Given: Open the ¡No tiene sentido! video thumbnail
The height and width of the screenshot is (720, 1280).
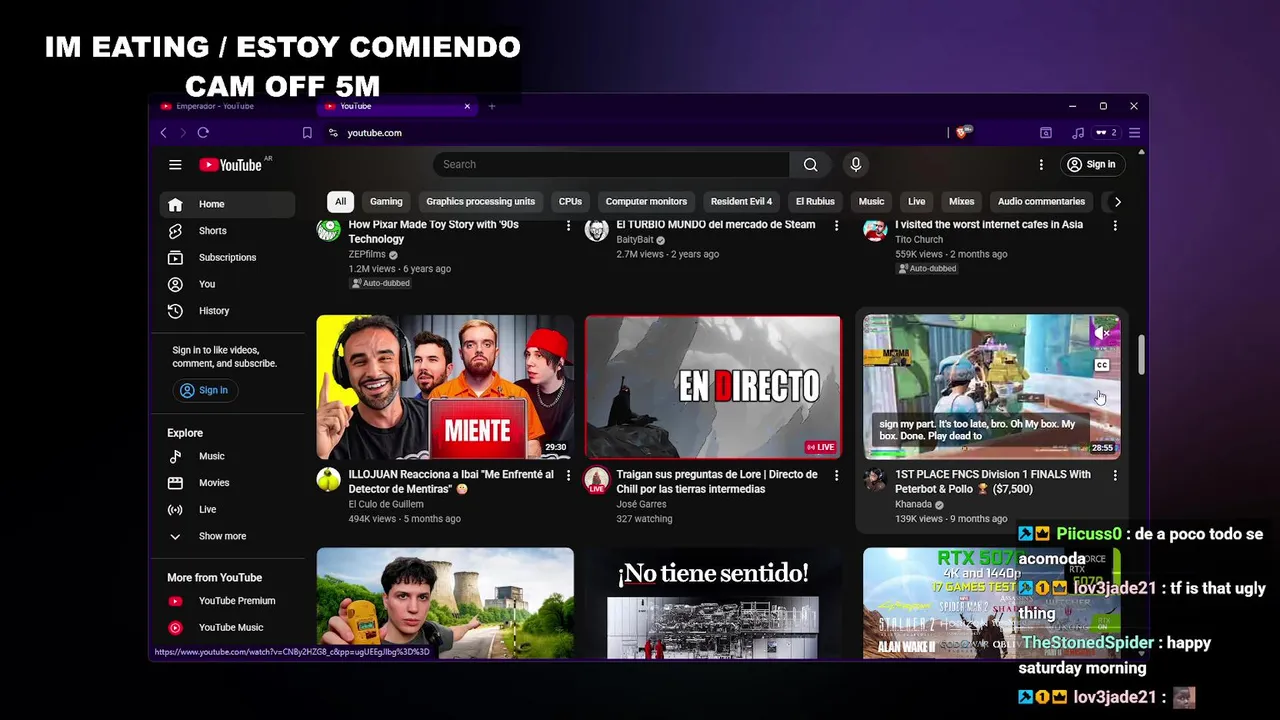Looking at the screenshot, I should [x=713, y=603].
